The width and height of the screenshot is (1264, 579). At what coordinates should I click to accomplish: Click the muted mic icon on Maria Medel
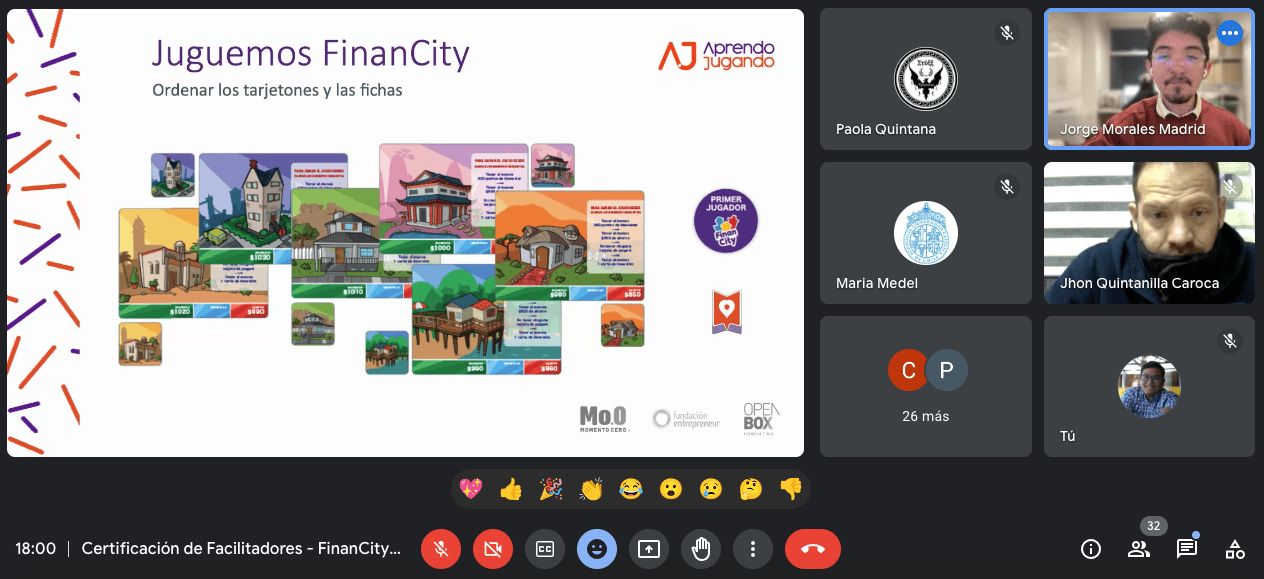(1007, 187)
